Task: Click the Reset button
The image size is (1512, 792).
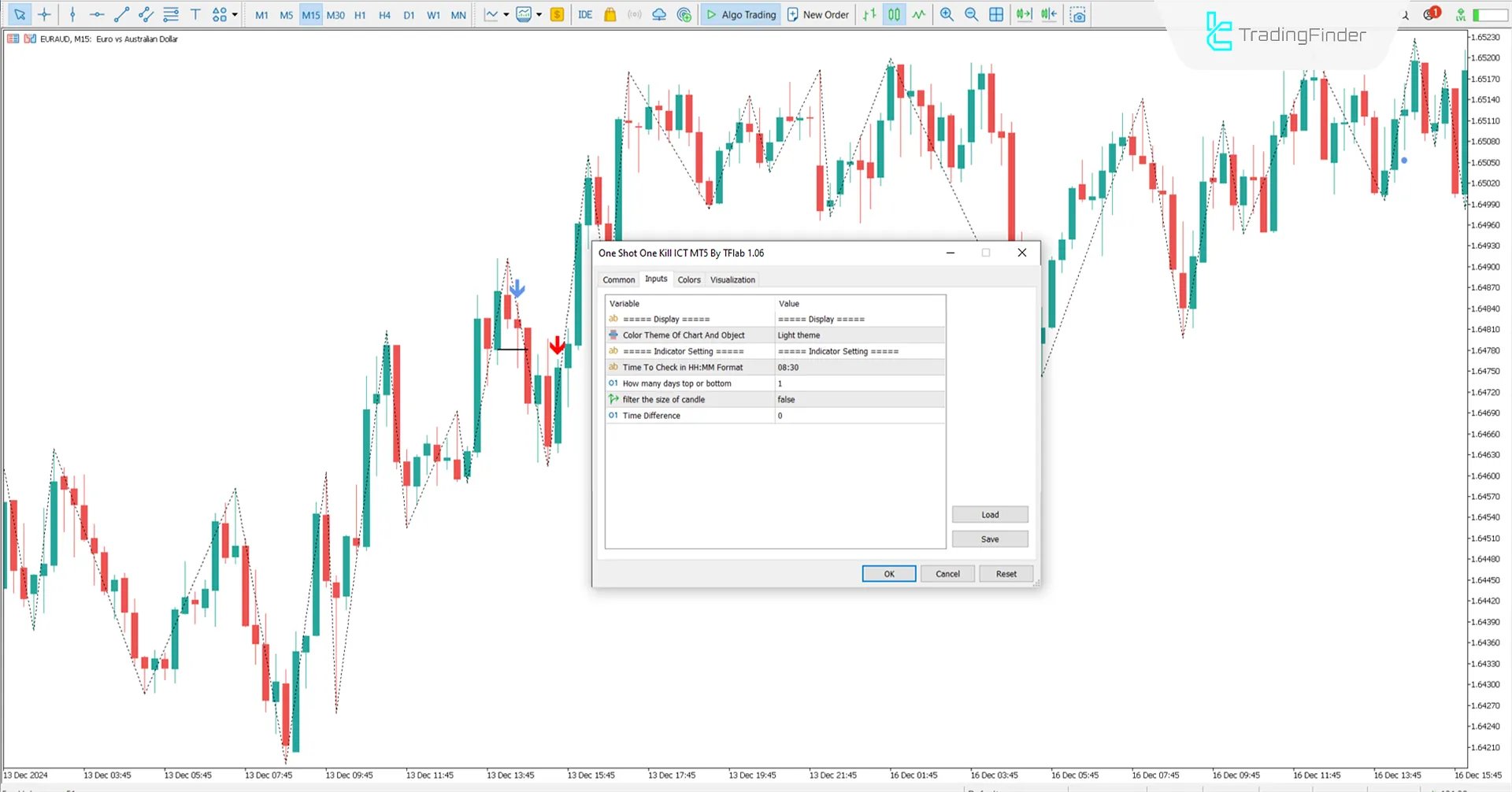Action: coord(1005,574)
